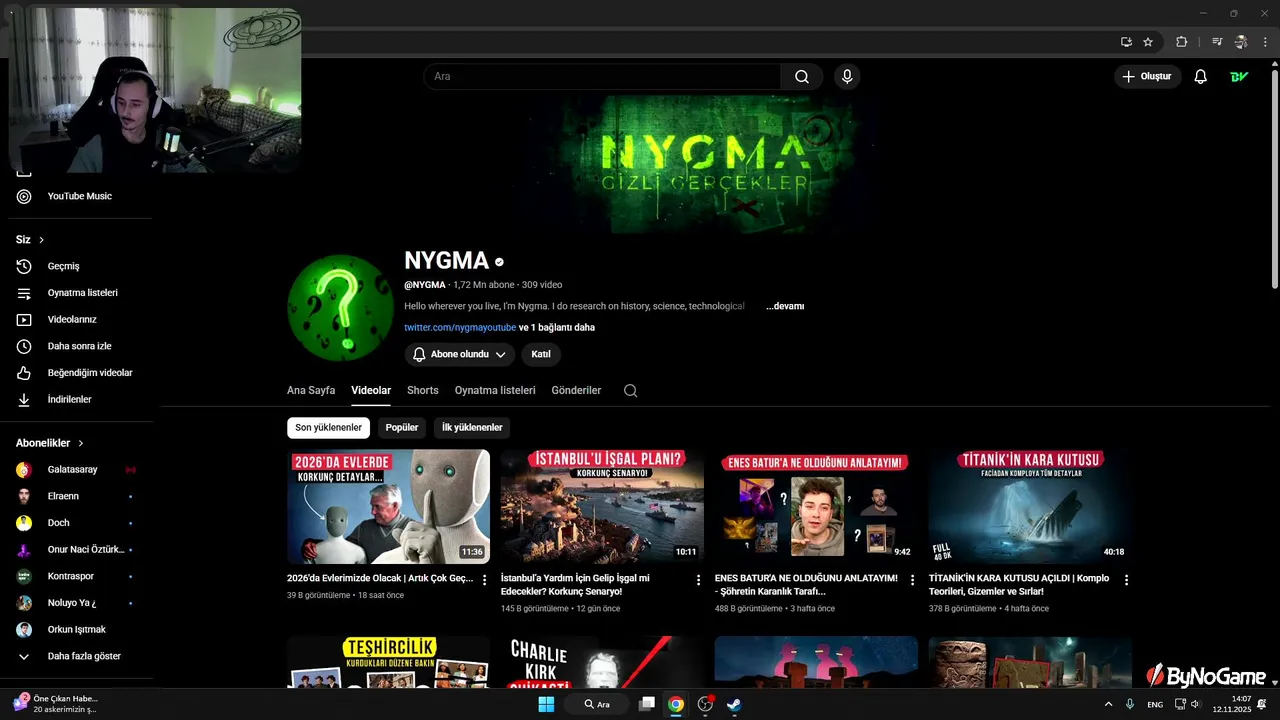This screenshot has height=720, width=1280.
Task: Expand channel description with ...devamı
Action: [785, 306]
